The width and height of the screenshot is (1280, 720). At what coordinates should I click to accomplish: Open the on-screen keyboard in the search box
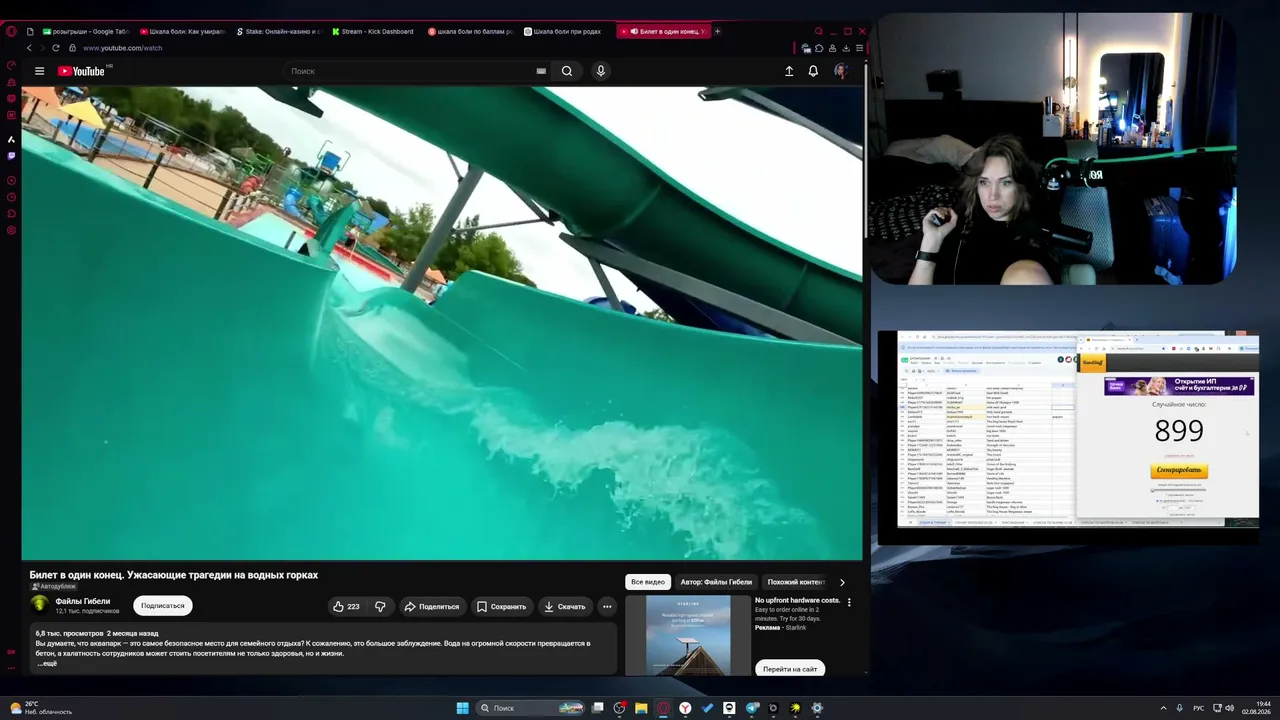pyautogui.click(x=541, y=71)
